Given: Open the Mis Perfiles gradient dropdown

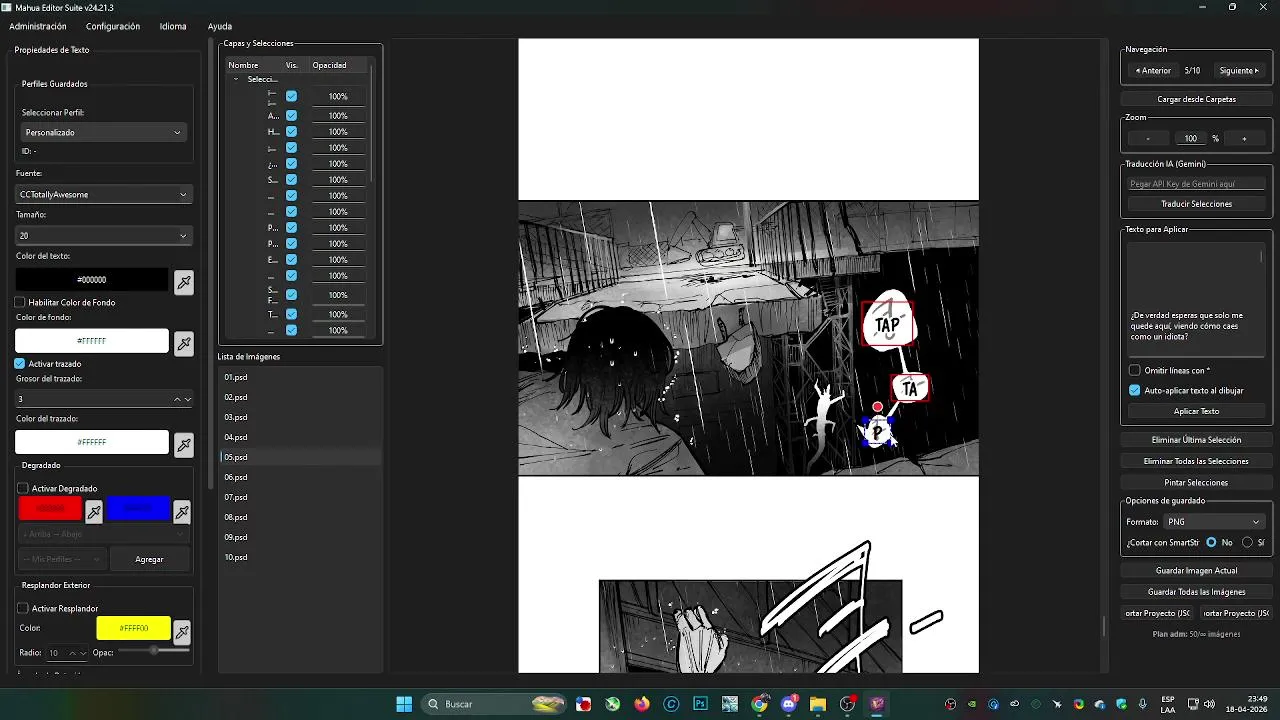Looking at the screenshot, I should [x=63, y=559].
